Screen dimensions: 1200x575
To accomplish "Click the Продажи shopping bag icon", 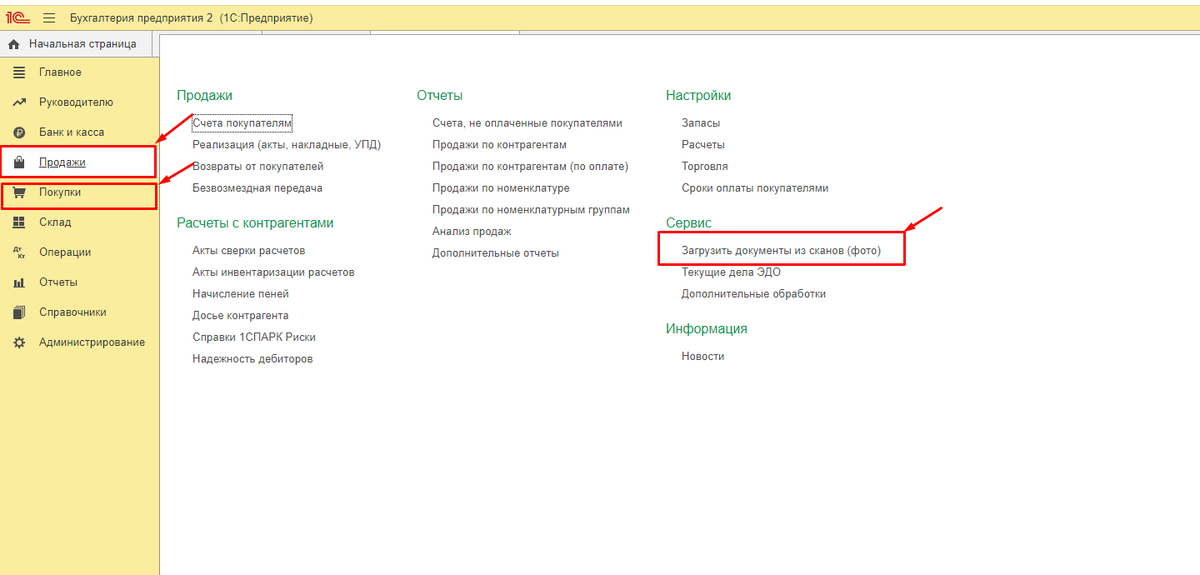I will click(x=18, y=162).
